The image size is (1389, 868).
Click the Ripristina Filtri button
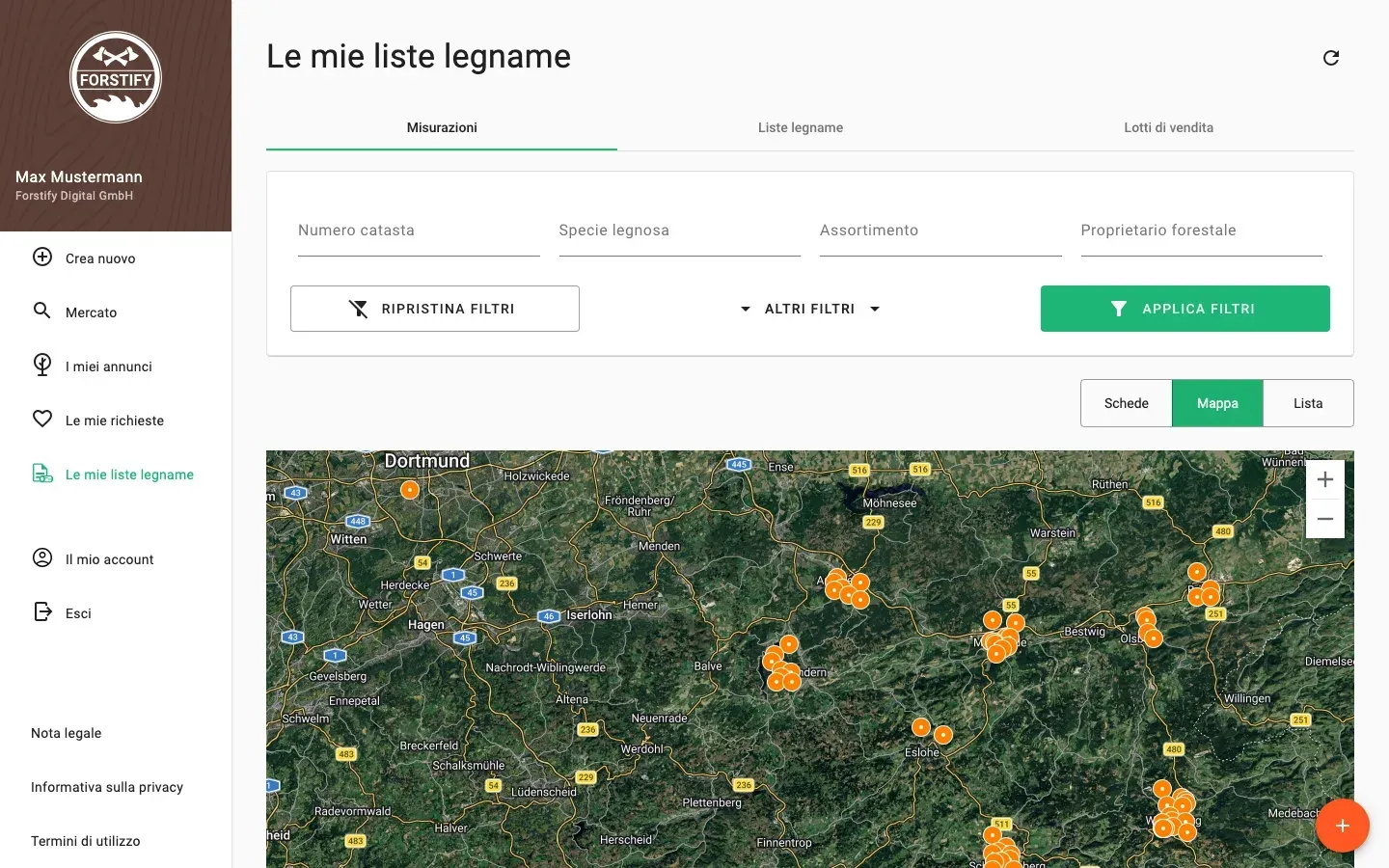pos(435,309)
